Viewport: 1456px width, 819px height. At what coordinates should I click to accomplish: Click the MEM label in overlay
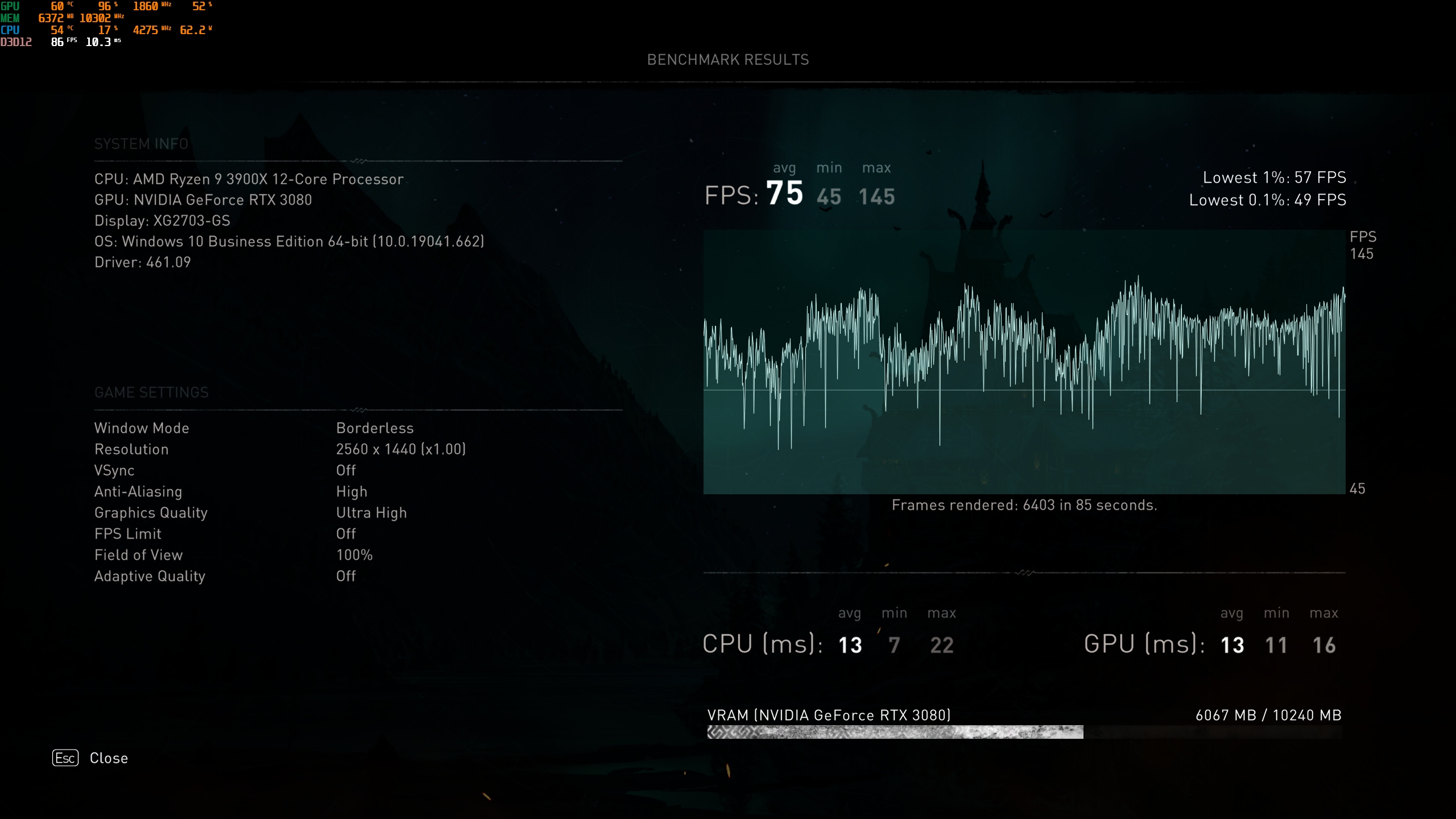pyautogui.click(x=10, y=18)
